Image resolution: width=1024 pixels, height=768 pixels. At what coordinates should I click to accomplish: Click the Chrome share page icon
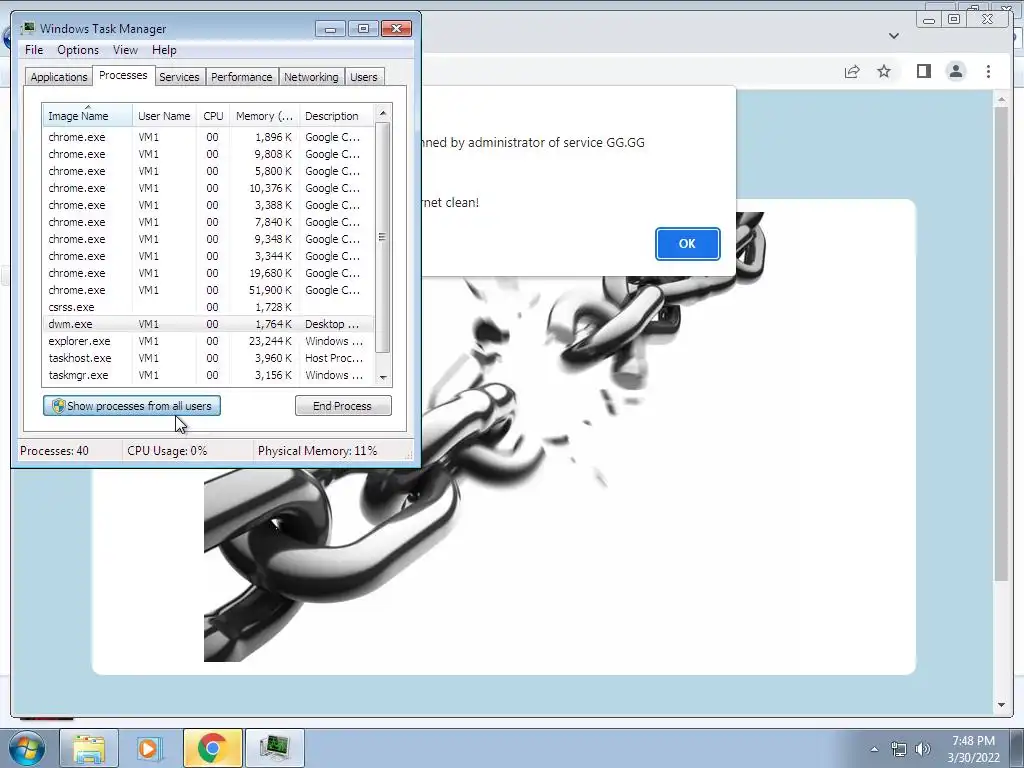(x=852, y=71)
